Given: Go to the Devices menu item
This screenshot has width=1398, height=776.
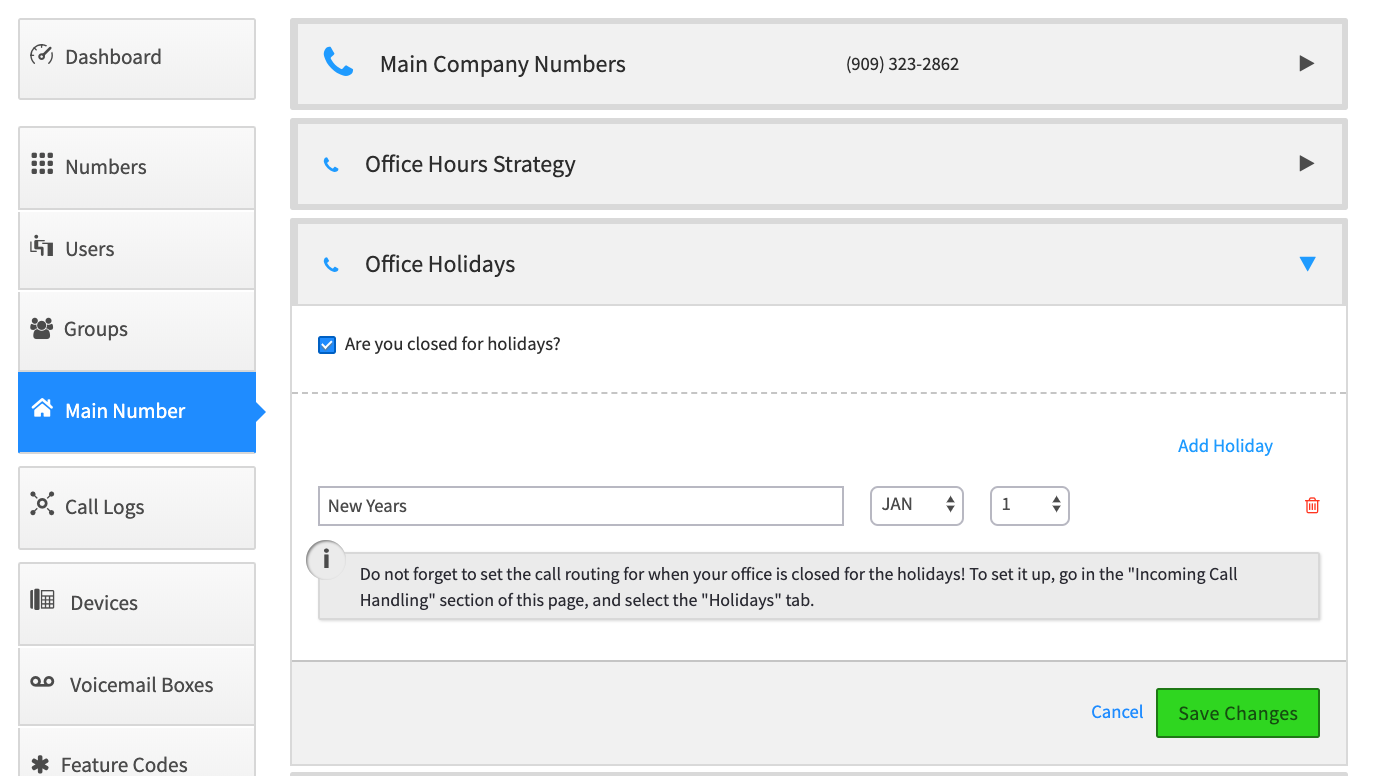Looking at the screenshot, I should 137,604.
